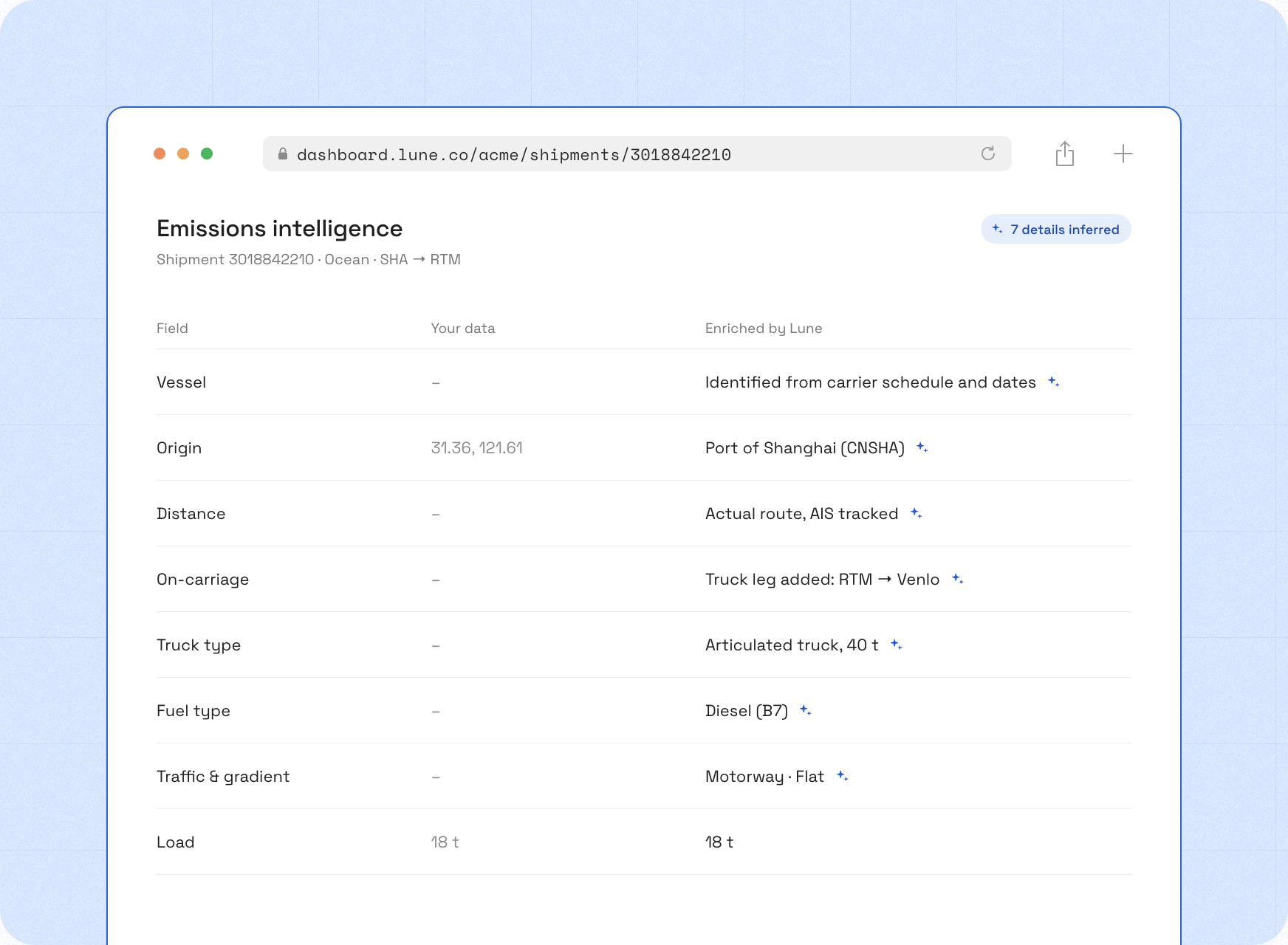Click the Shipment 3018842210 subtitle

pyautogui.click(x=308, y=259)
